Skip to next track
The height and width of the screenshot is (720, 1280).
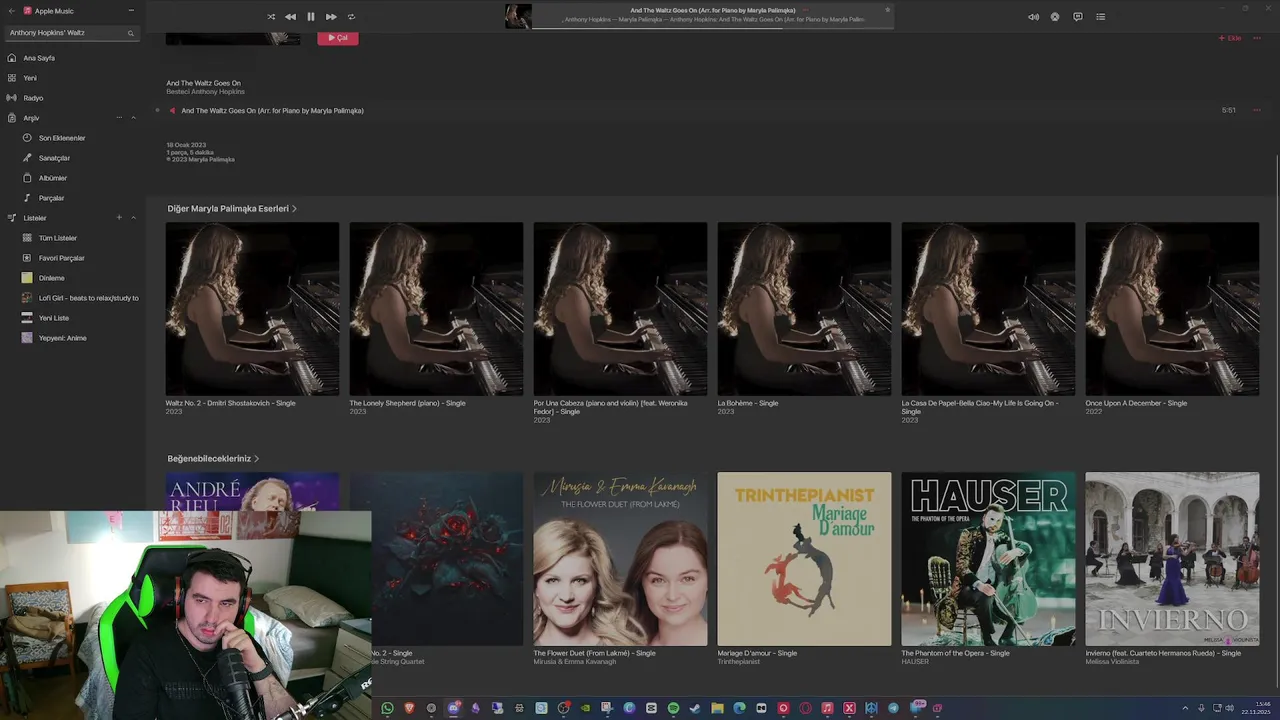coord(331,17)
